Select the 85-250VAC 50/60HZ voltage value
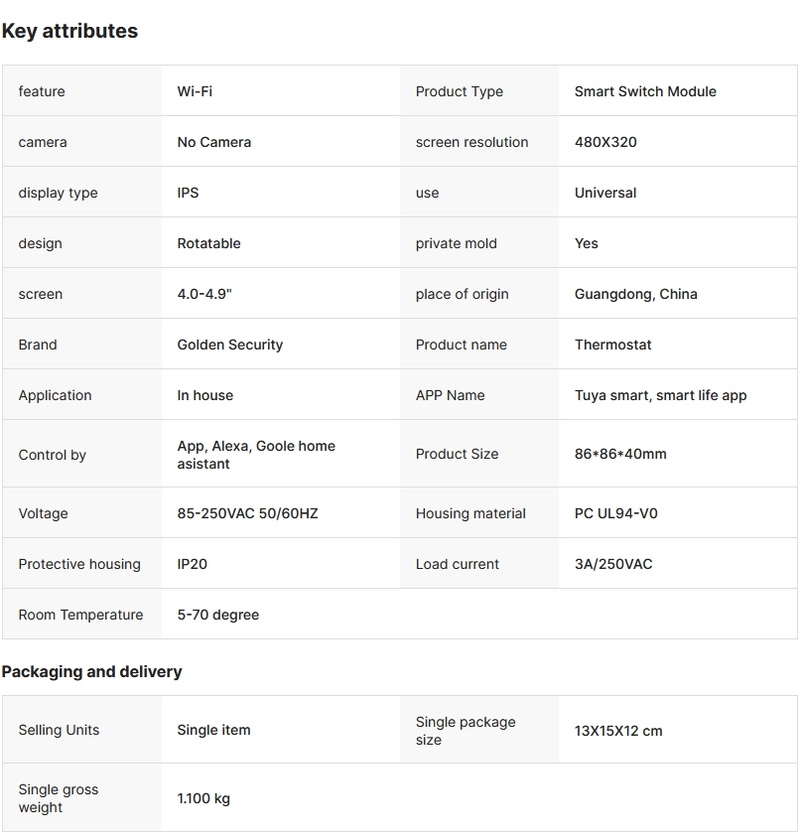The image size is (800, 839). coord(248,514)
